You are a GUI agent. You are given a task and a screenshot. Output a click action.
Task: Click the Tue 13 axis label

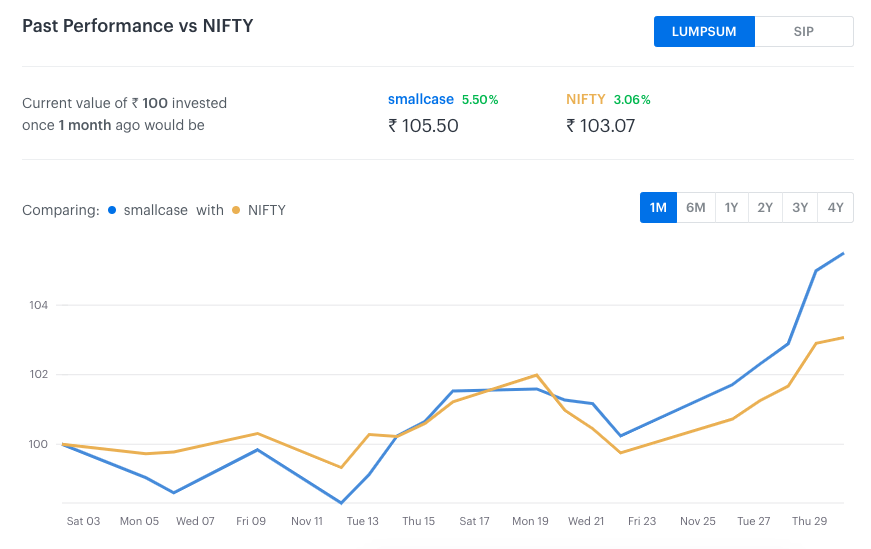[363, 521]
